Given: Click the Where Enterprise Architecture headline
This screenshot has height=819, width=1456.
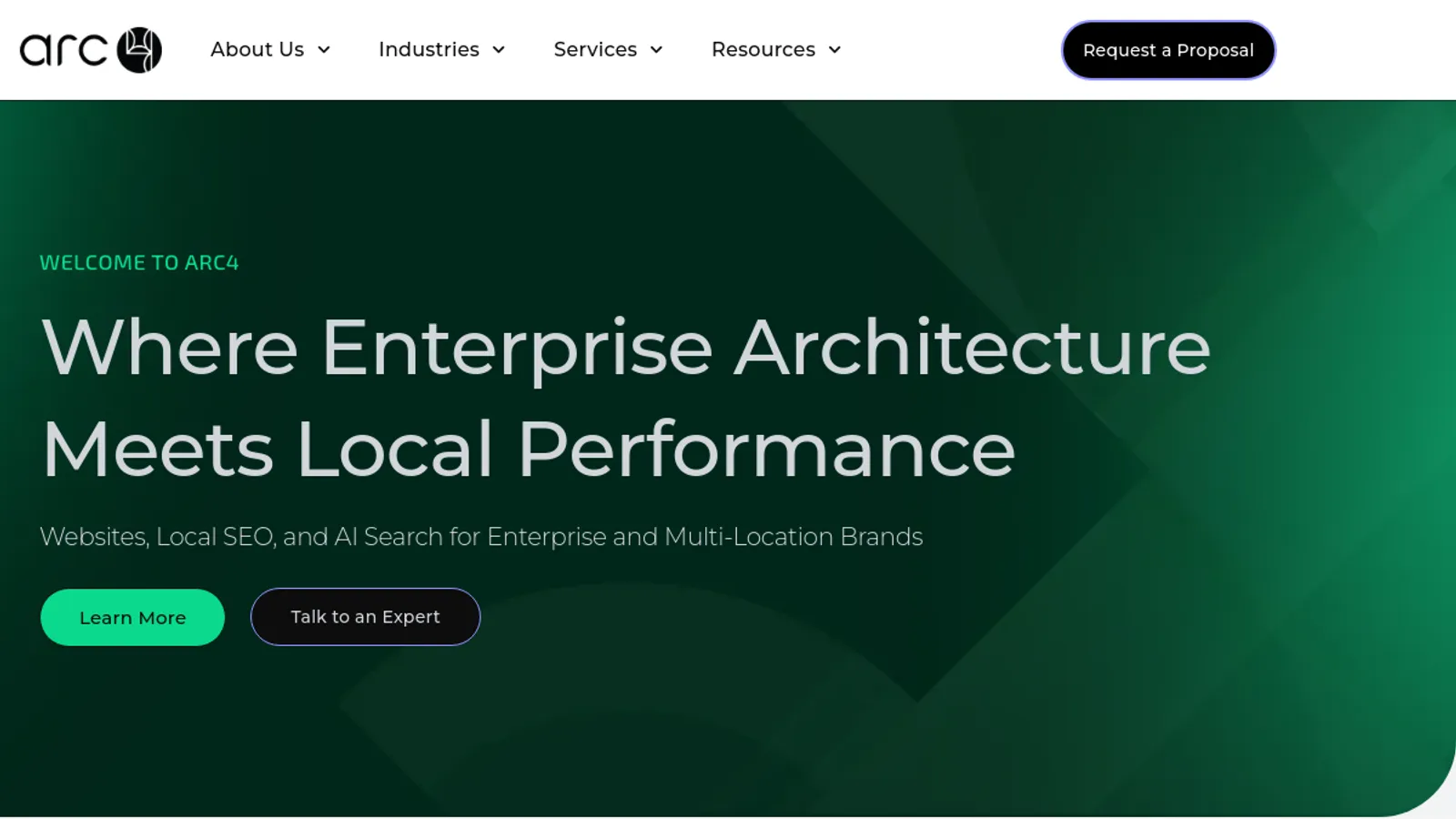Looking at the screenshot, I should (x=626, y=397).
